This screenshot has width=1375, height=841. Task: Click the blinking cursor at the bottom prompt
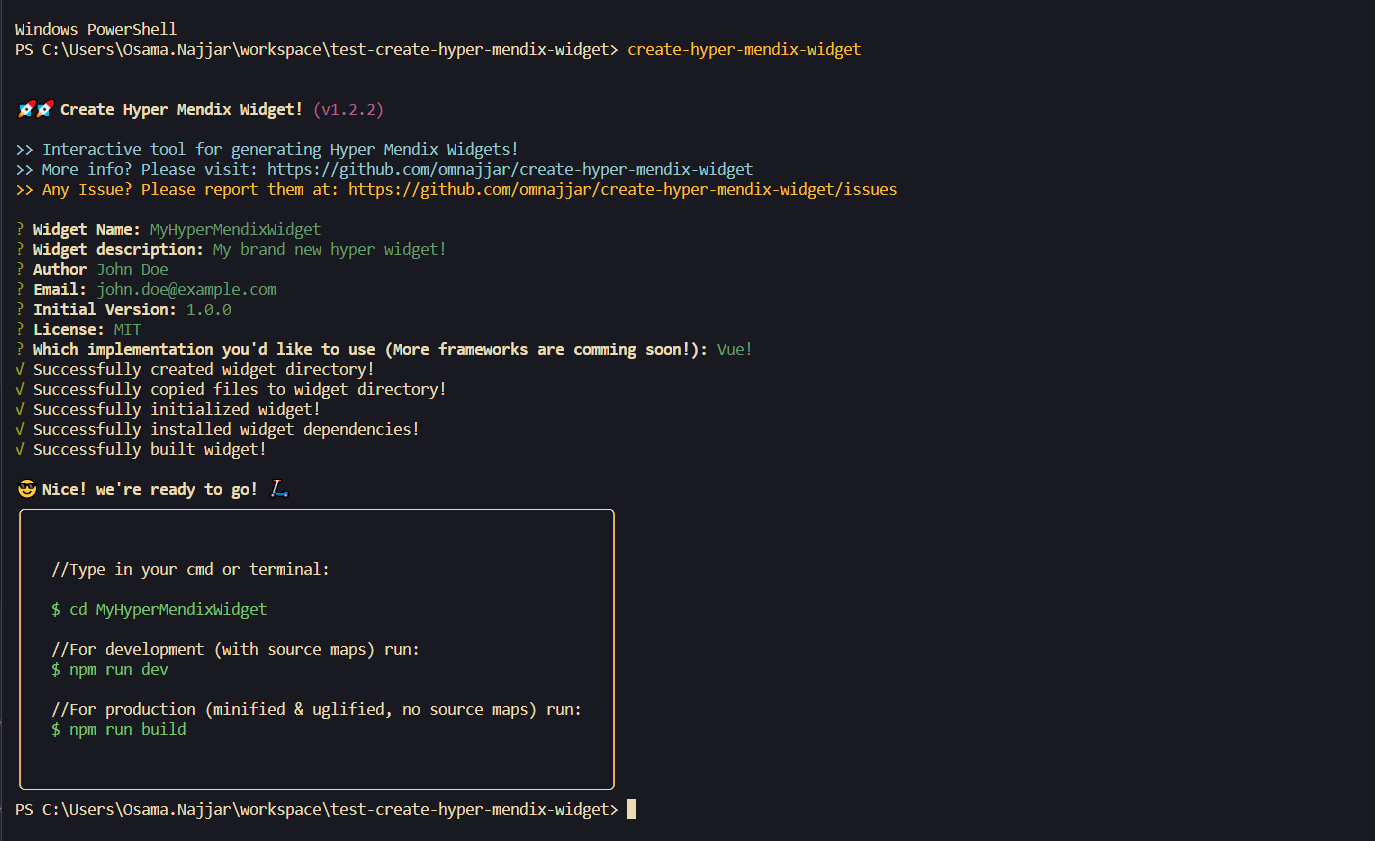pos(631,809)
